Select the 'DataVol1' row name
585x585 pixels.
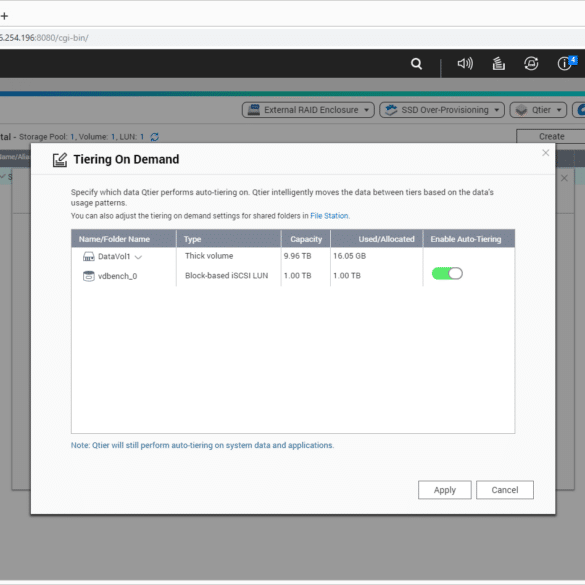[x=114, y=257]
